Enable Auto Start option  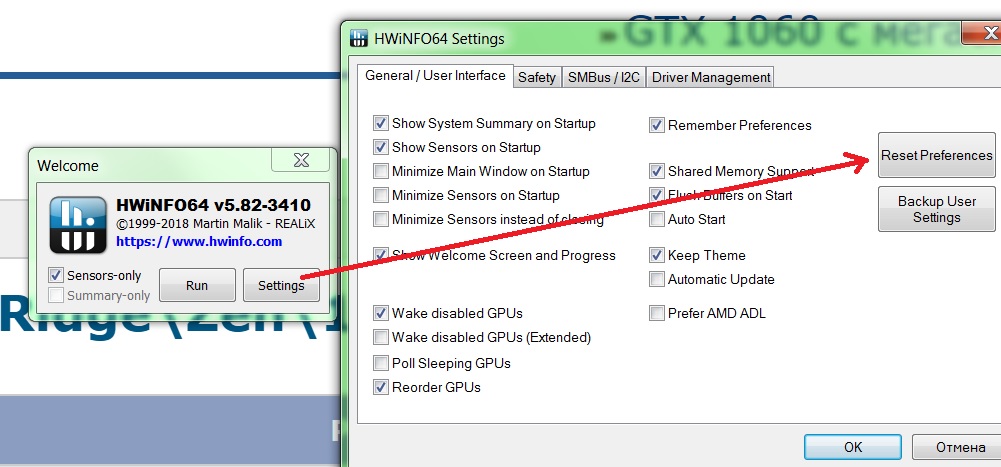[x=657, y=219]
